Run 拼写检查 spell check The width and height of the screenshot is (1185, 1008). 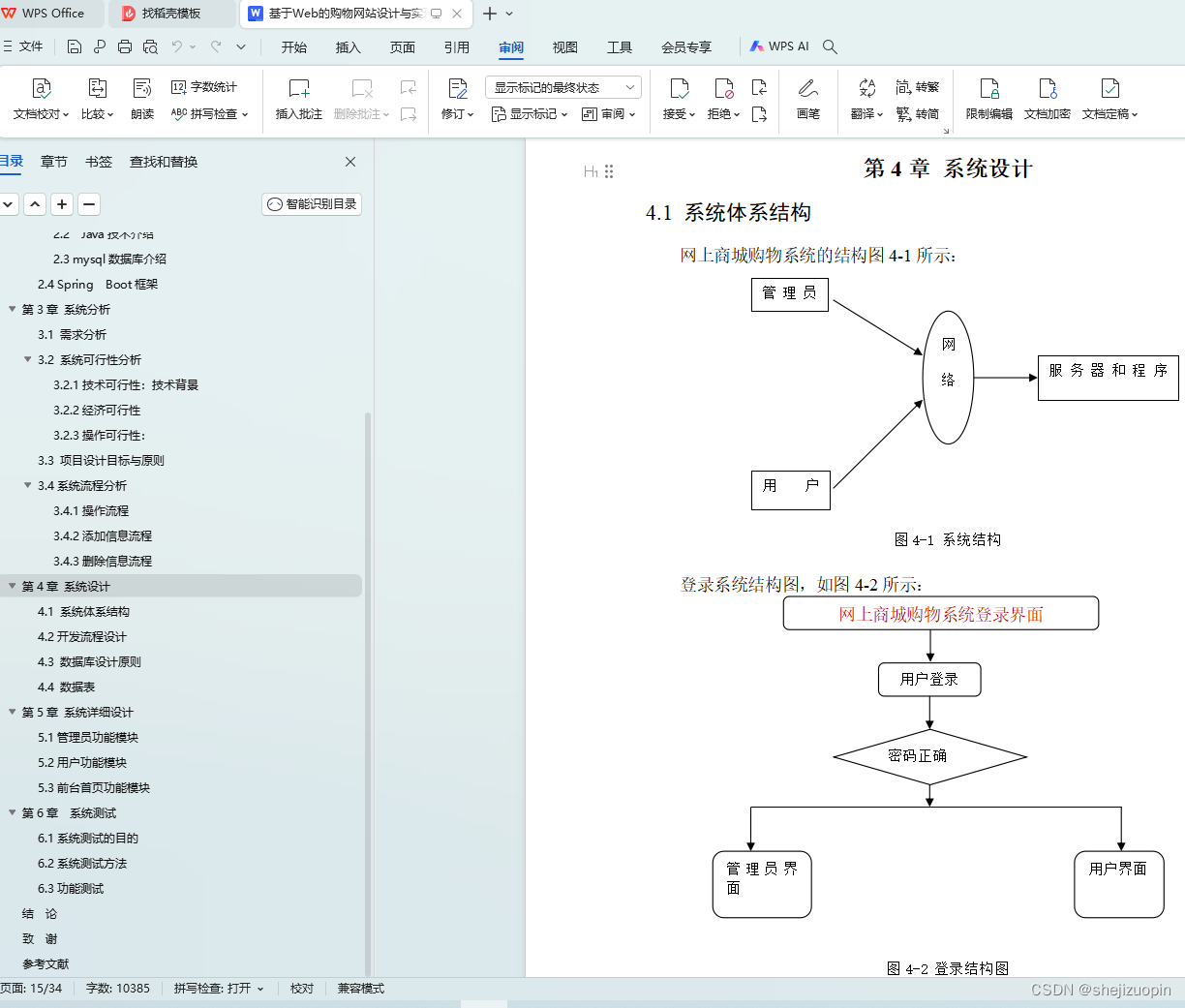click(206, 113)
